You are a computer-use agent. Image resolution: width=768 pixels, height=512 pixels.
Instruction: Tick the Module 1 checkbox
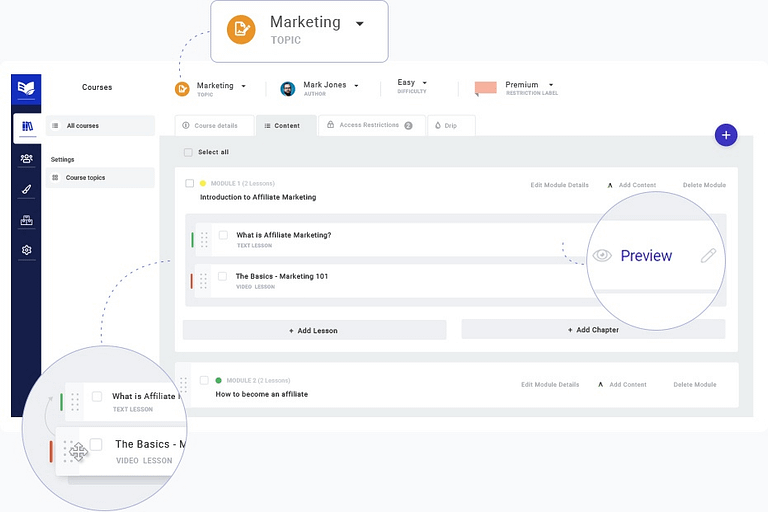[190, 184]
